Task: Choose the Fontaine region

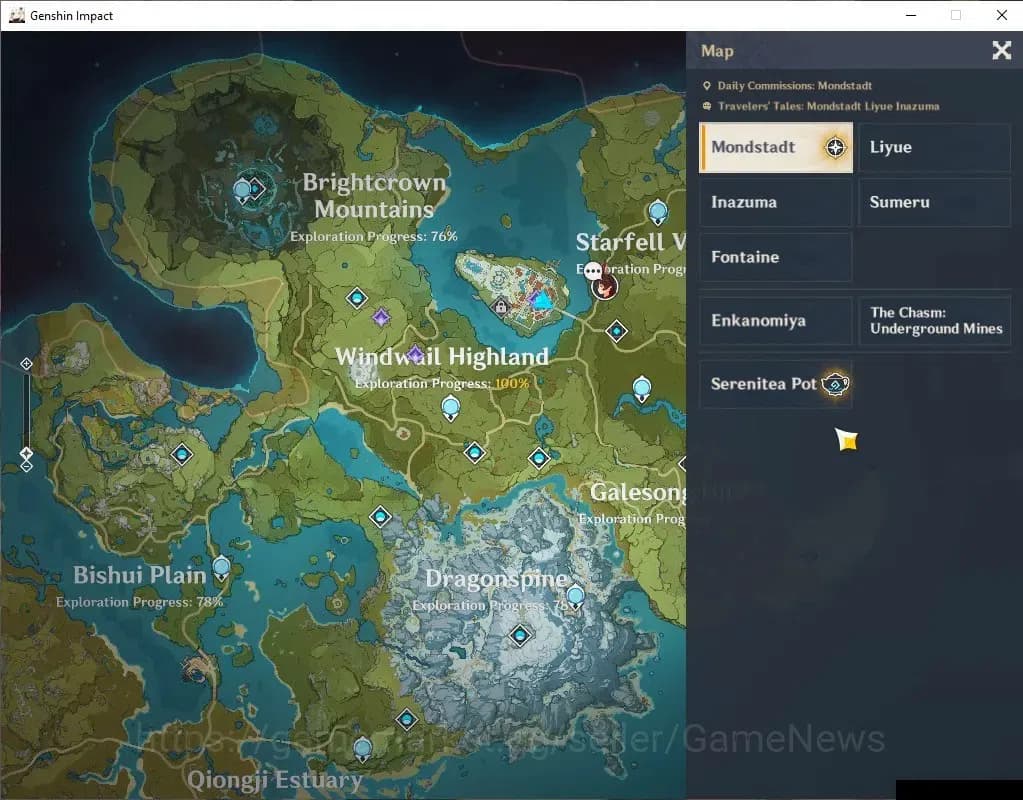Action: pos(776,257)
